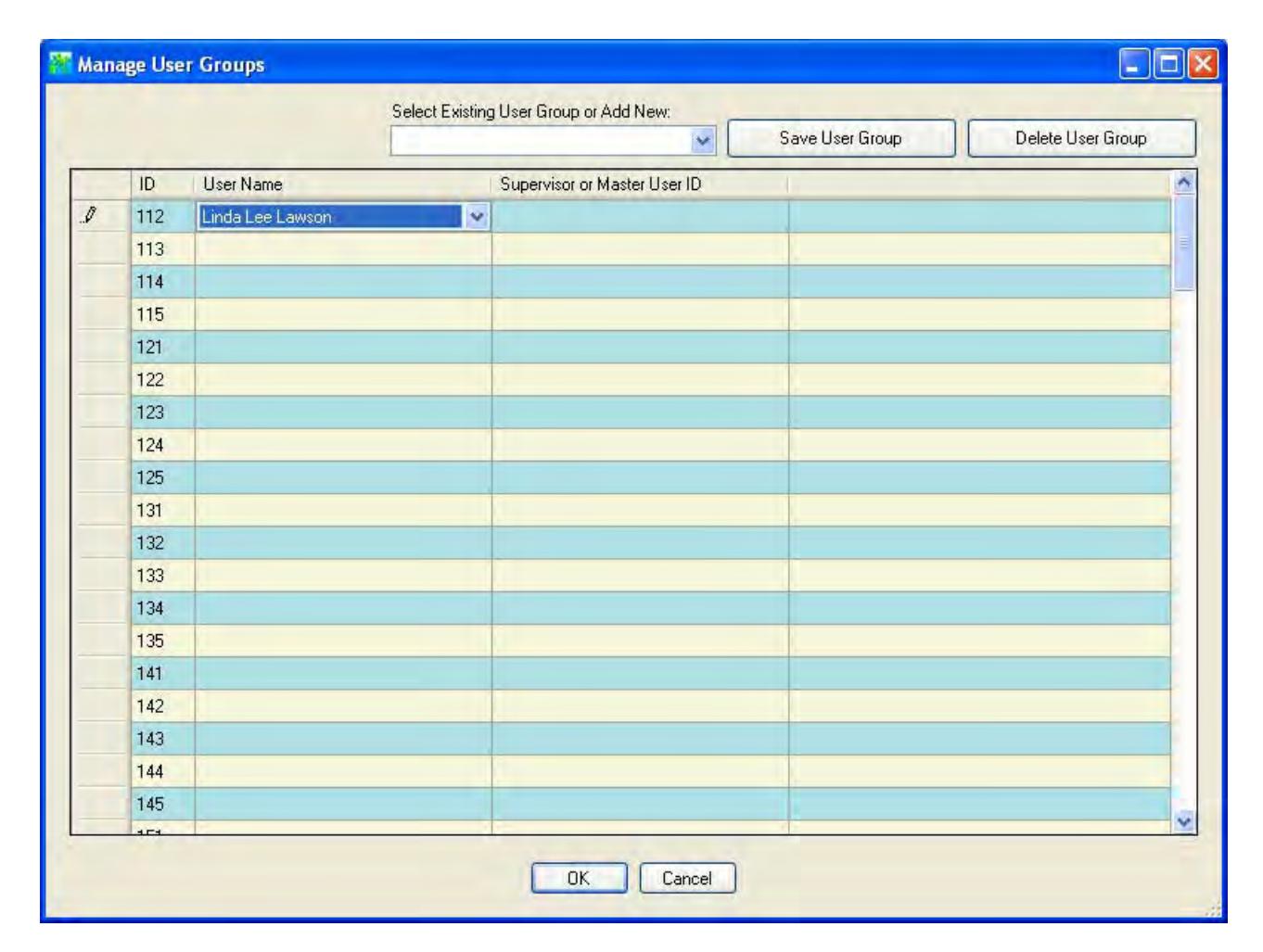This screenshot has height=952, width=1263.
Task: Open the Select Existing User Group dropdown
Action: (x=704, y=140)
